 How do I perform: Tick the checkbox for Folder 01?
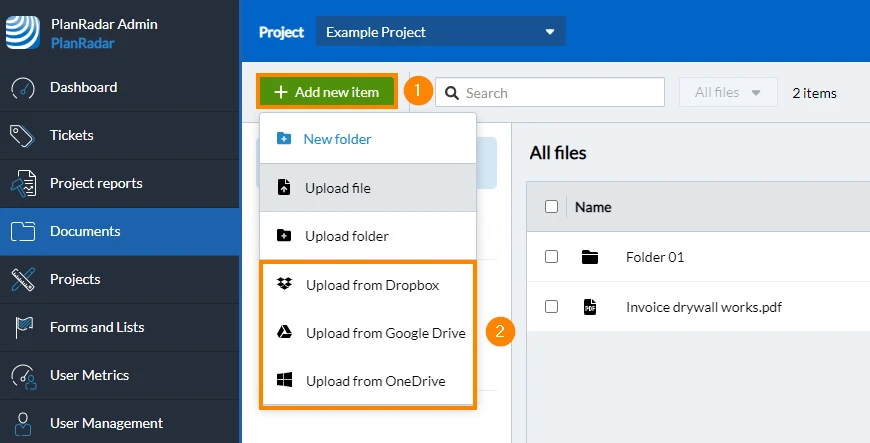point(551,256)
